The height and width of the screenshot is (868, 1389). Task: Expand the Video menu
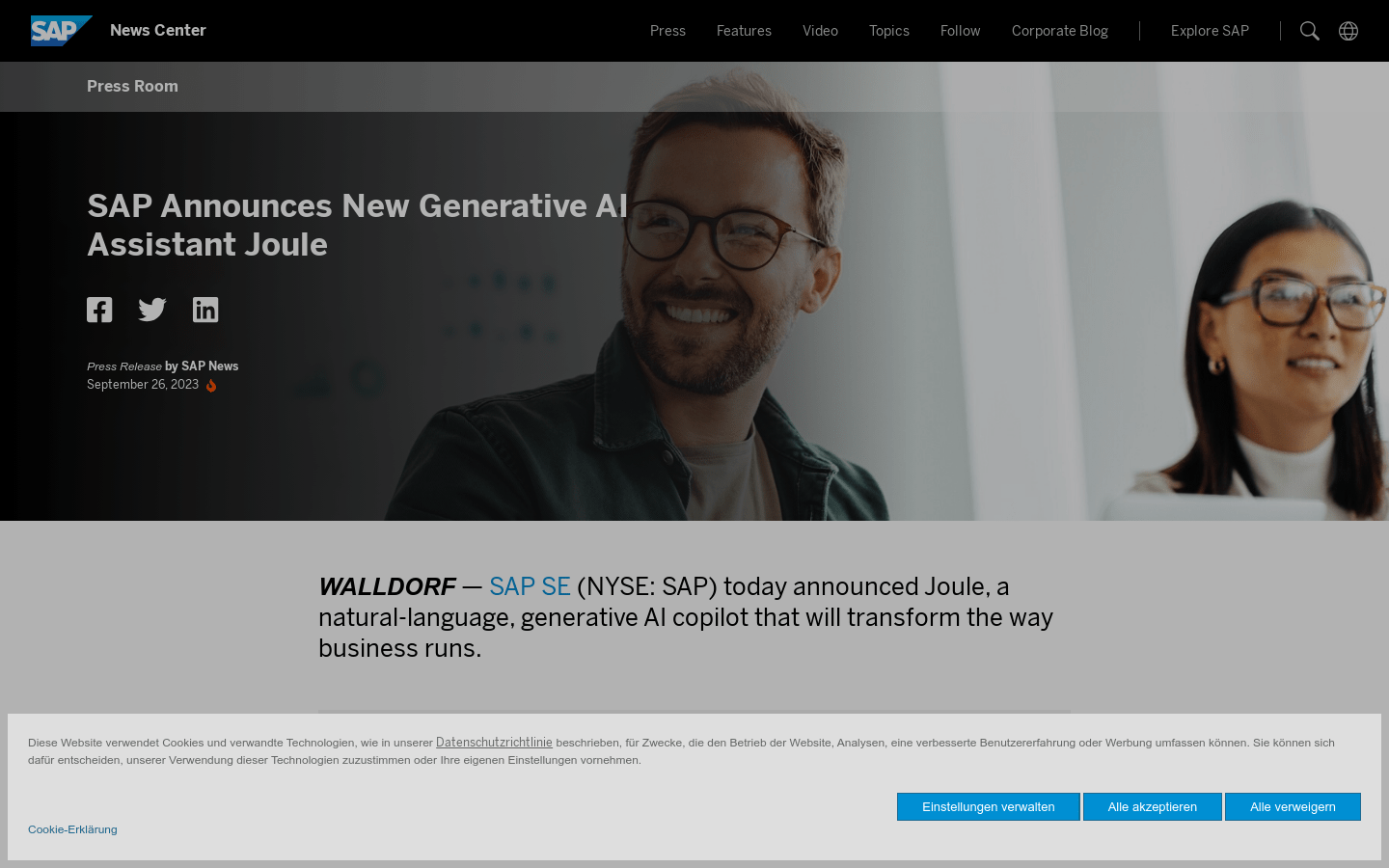820,31
